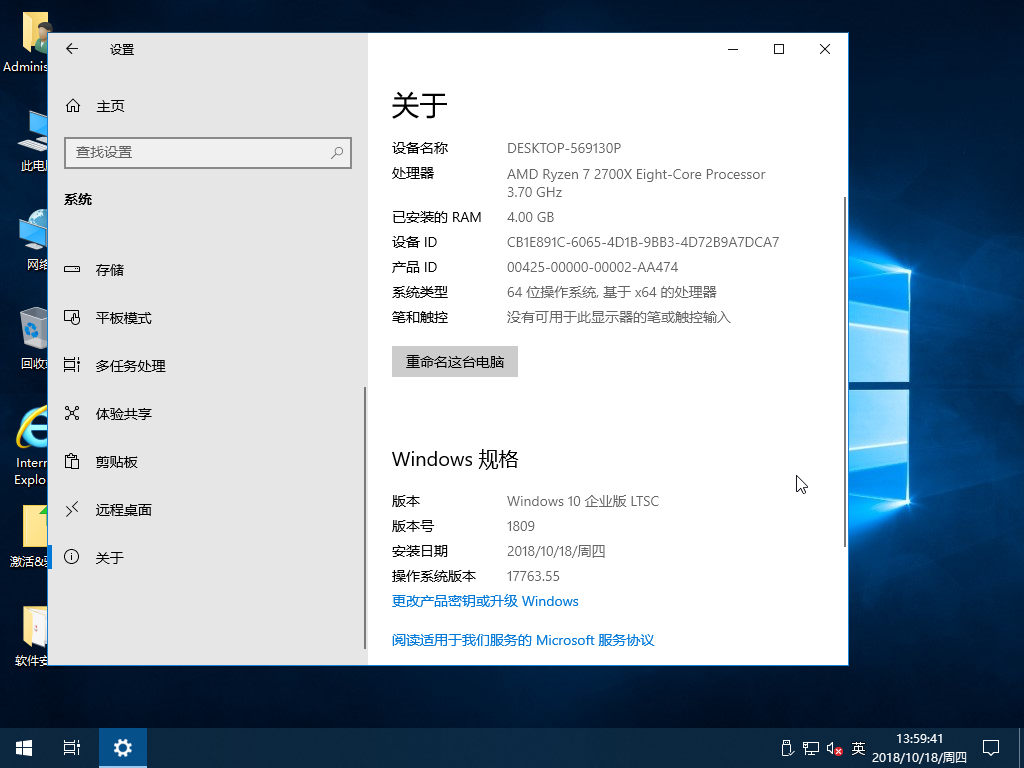Select the network (网络) desktop icon
This screenshot has width=1024, height=768.
tap(34, 239)
